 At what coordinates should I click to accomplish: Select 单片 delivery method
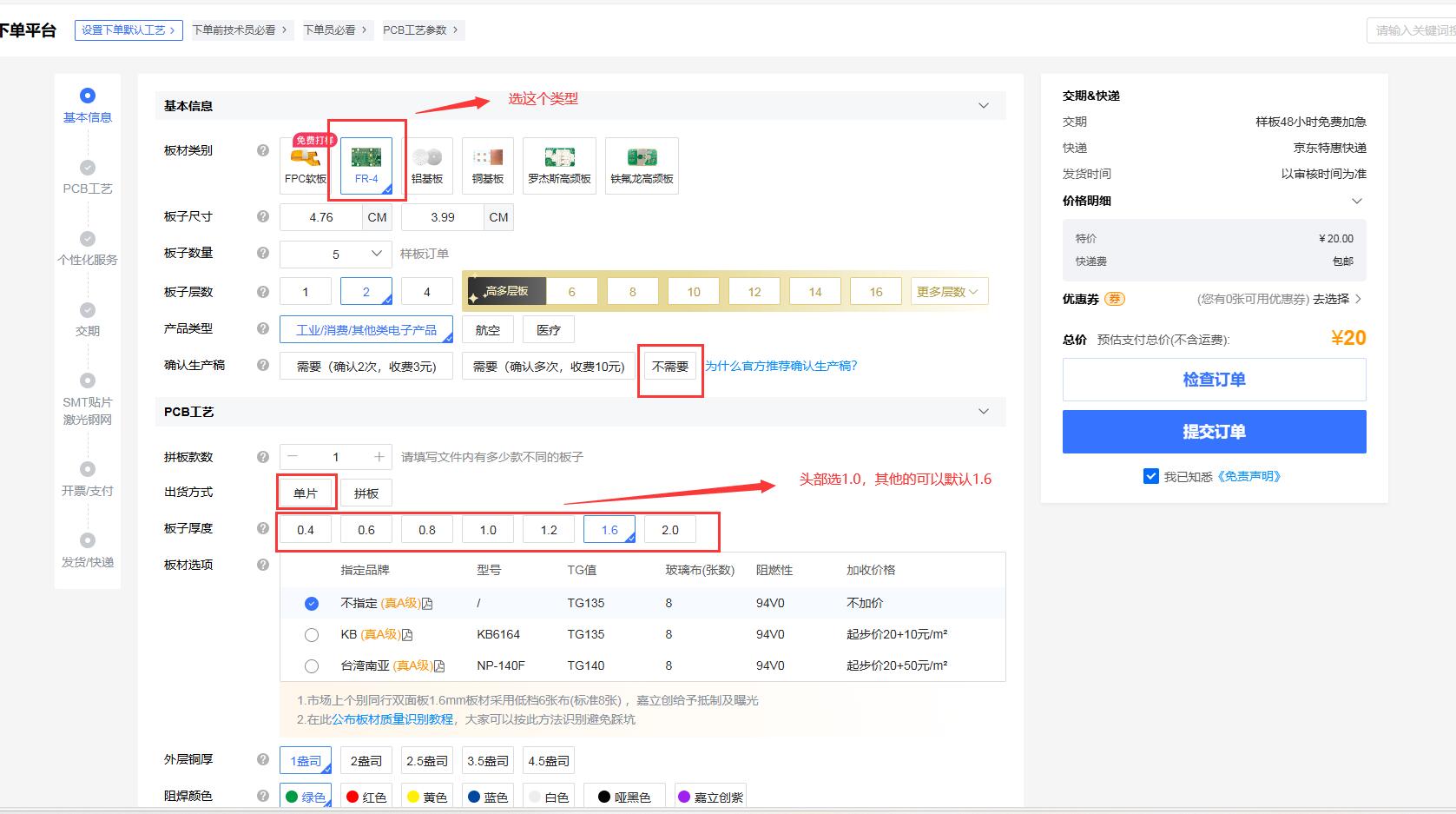click(x=306, y=493)
